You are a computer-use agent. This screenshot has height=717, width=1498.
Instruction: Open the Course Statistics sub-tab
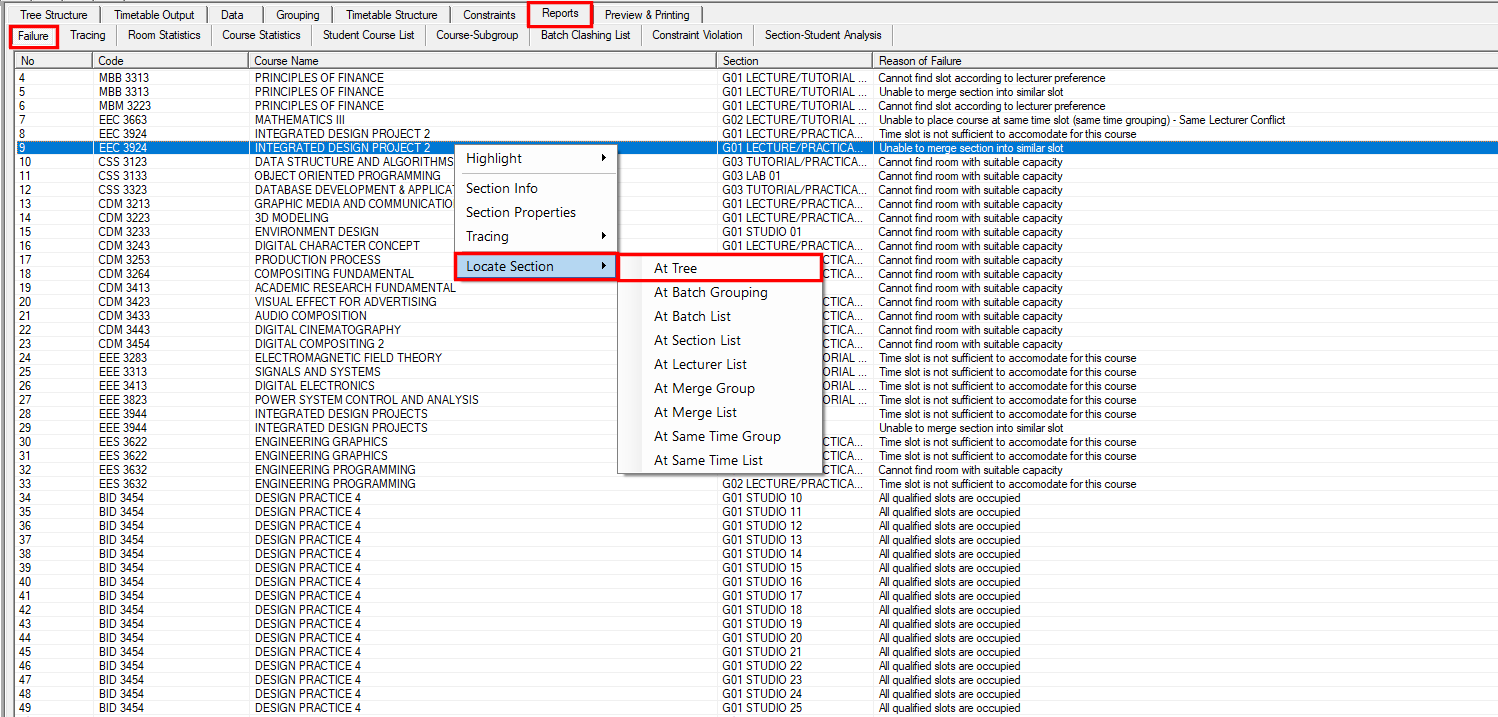click(x=261, y=35)
